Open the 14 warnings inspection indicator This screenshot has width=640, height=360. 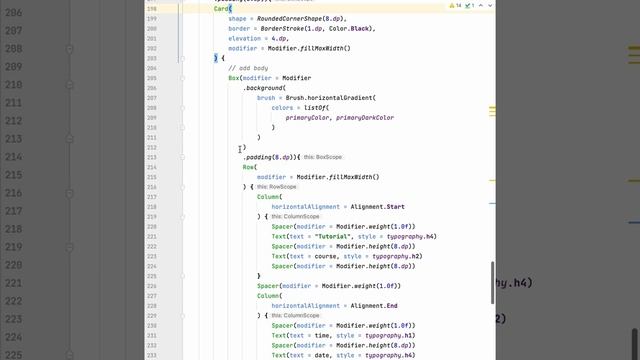pos(455,6)
